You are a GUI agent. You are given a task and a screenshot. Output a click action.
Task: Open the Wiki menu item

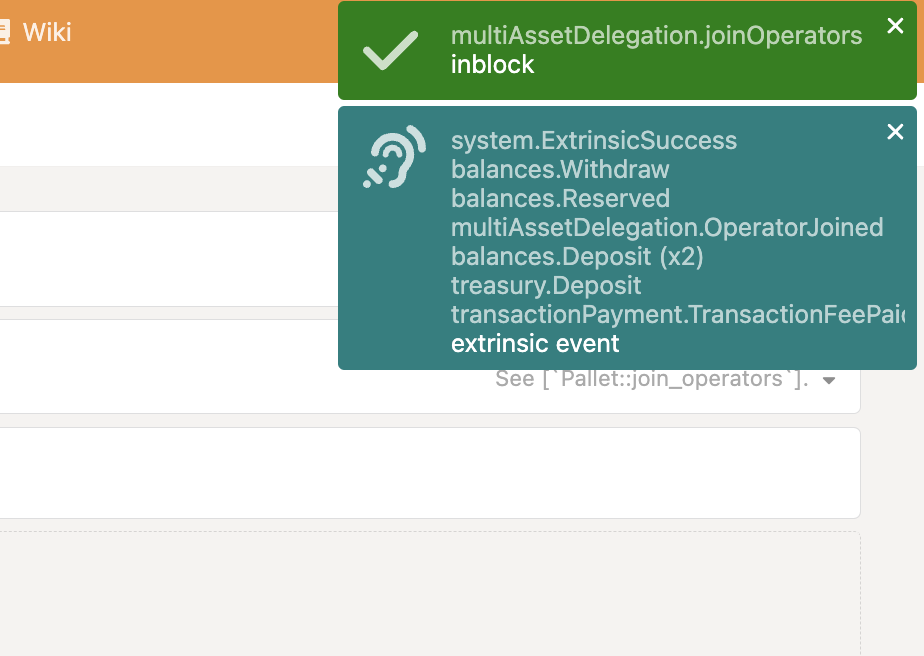(45, 32)
